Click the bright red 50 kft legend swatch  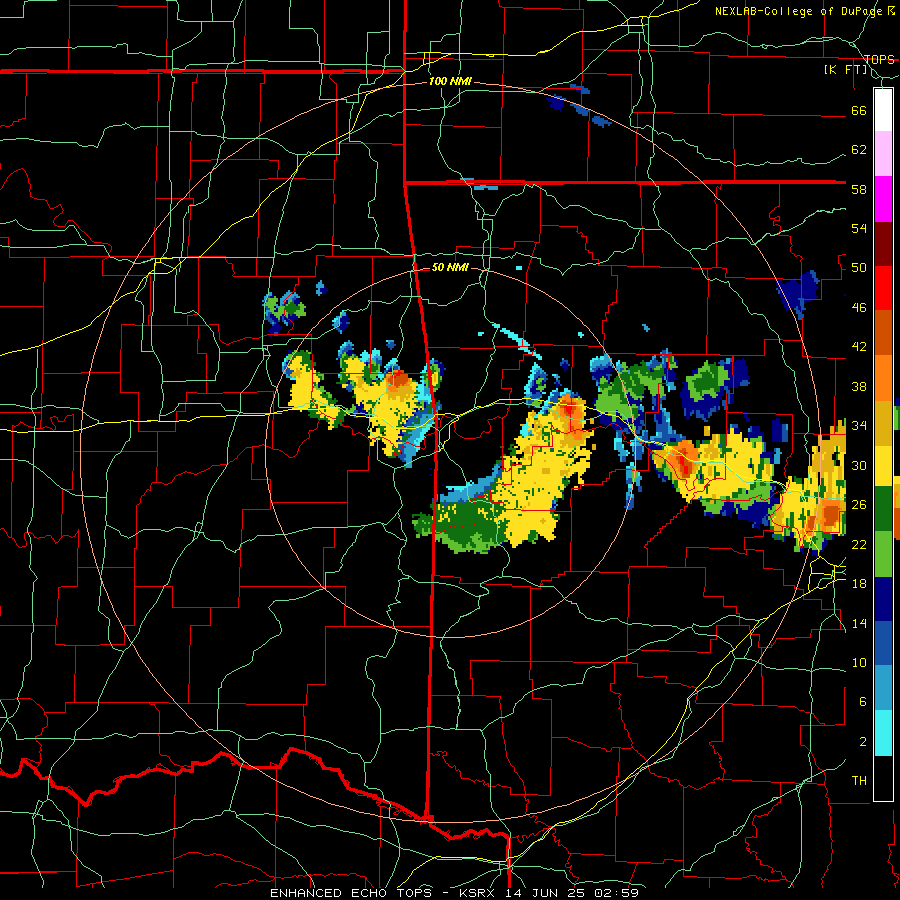click(x=883, y=288)
